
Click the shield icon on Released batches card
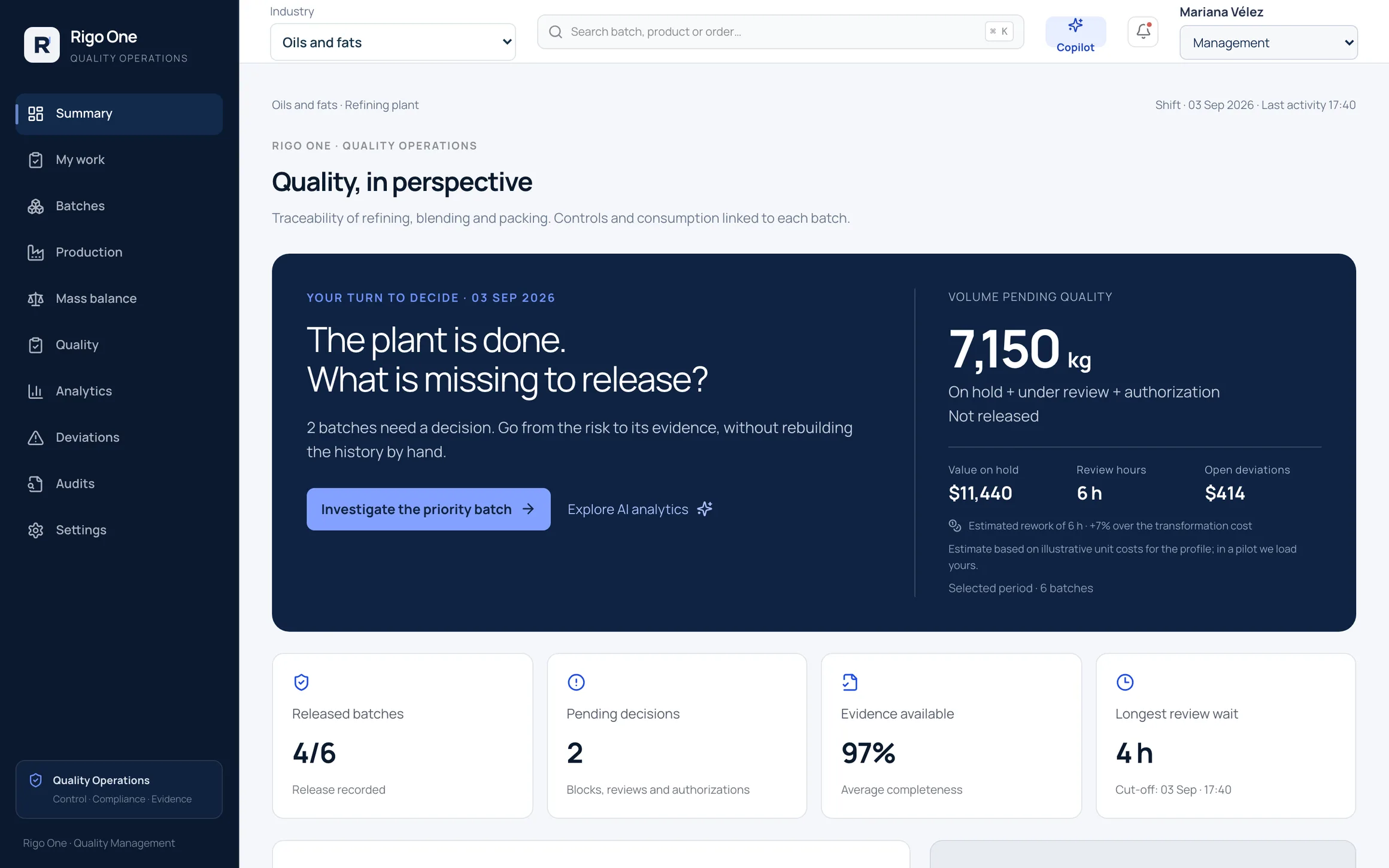[301, 682]
